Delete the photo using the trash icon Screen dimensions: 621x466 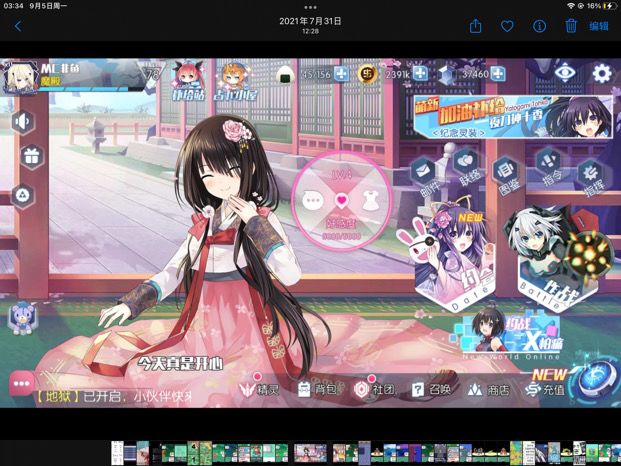tap(571, 26)
